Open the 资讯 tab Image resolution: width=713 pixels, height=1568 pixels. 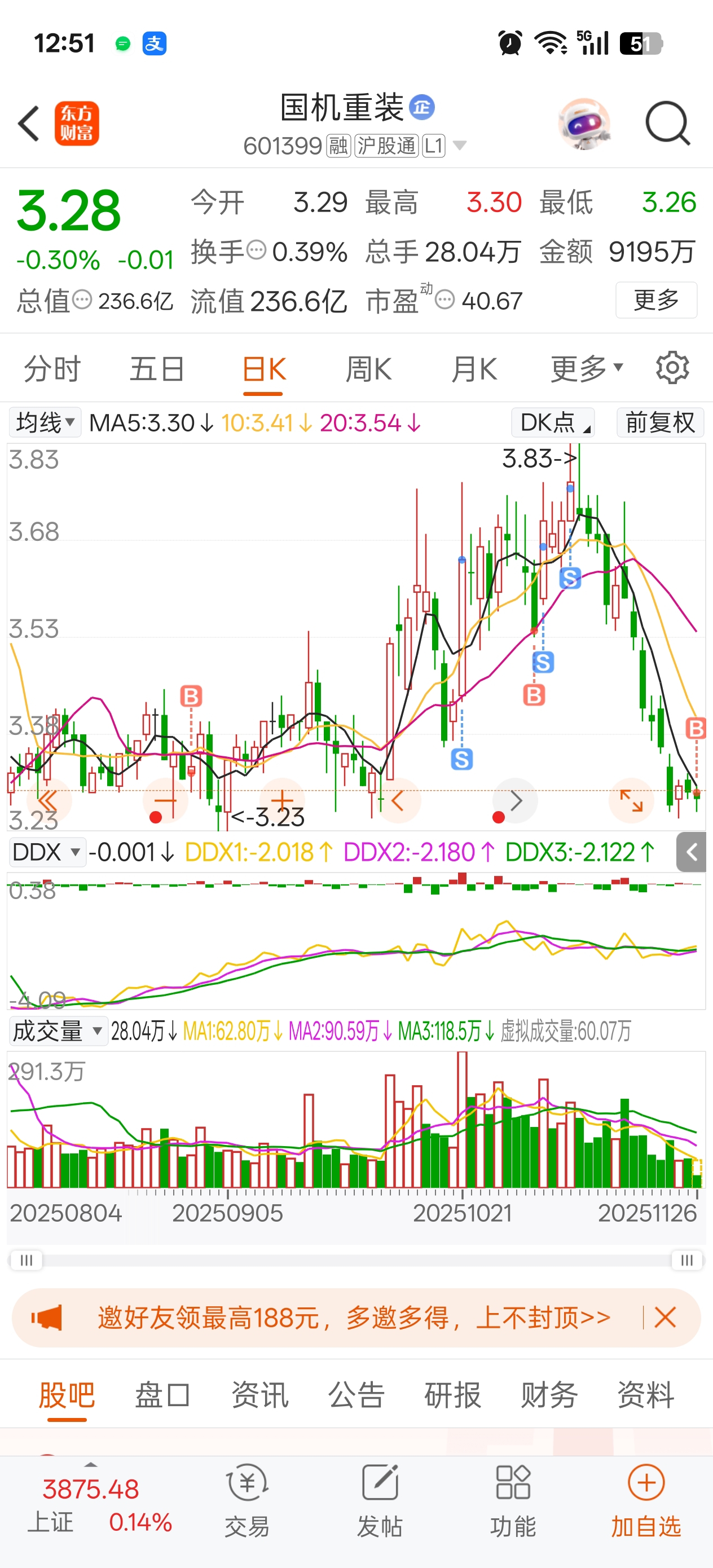[259, 1394]
